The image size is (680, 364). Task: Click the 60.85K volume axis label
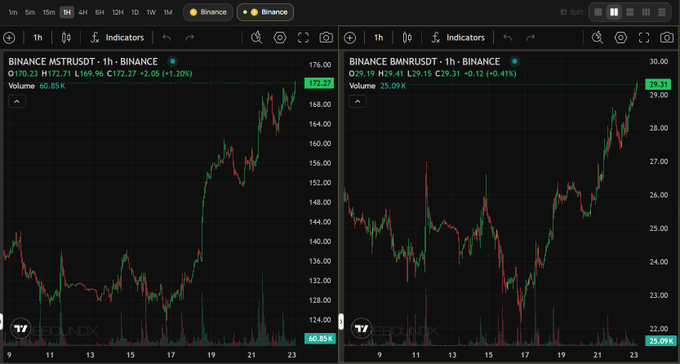click(x=320, y=338)
